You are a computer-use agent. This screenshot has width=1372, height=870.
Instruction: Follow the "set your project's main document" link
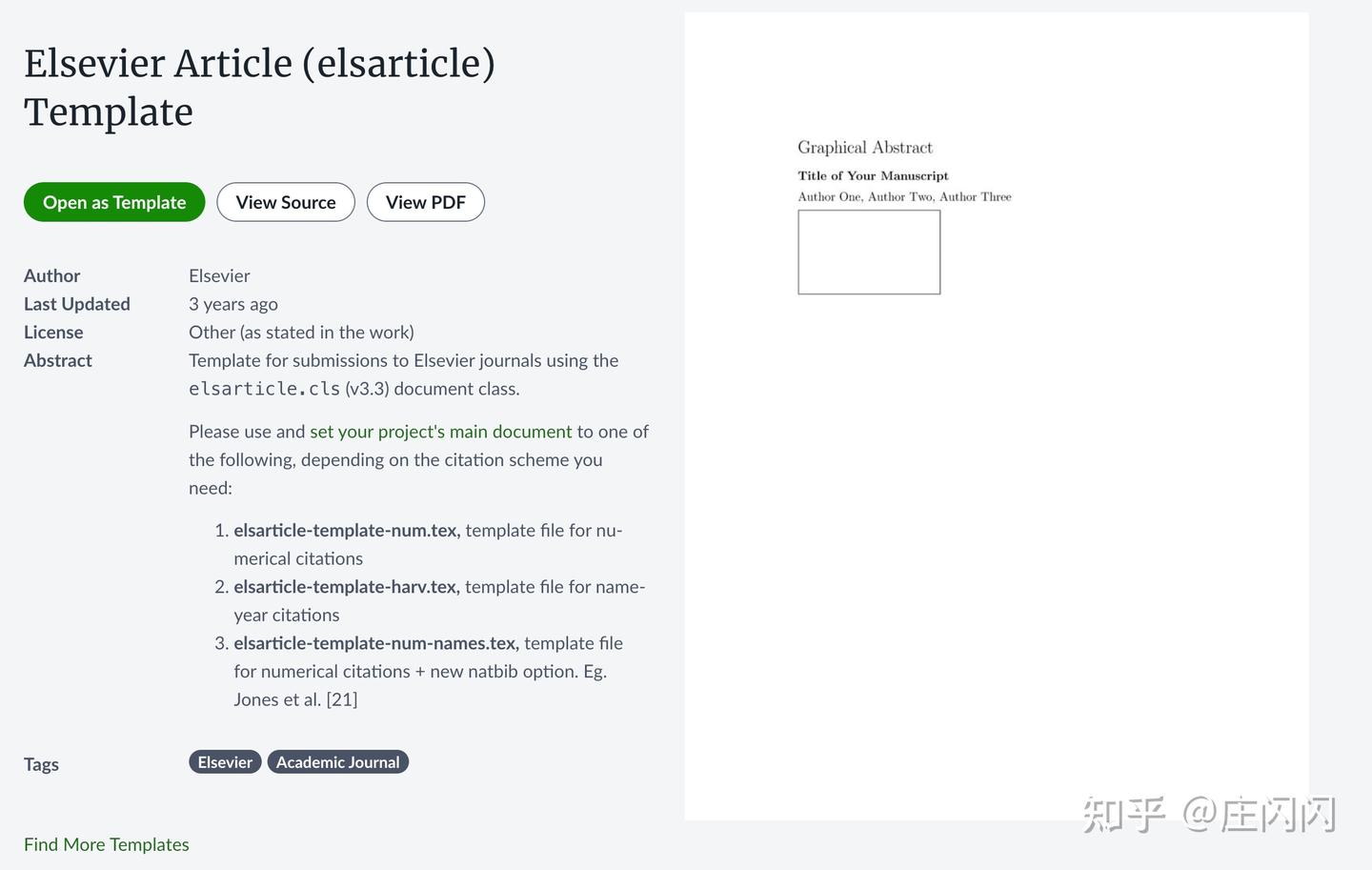point(440,432)
